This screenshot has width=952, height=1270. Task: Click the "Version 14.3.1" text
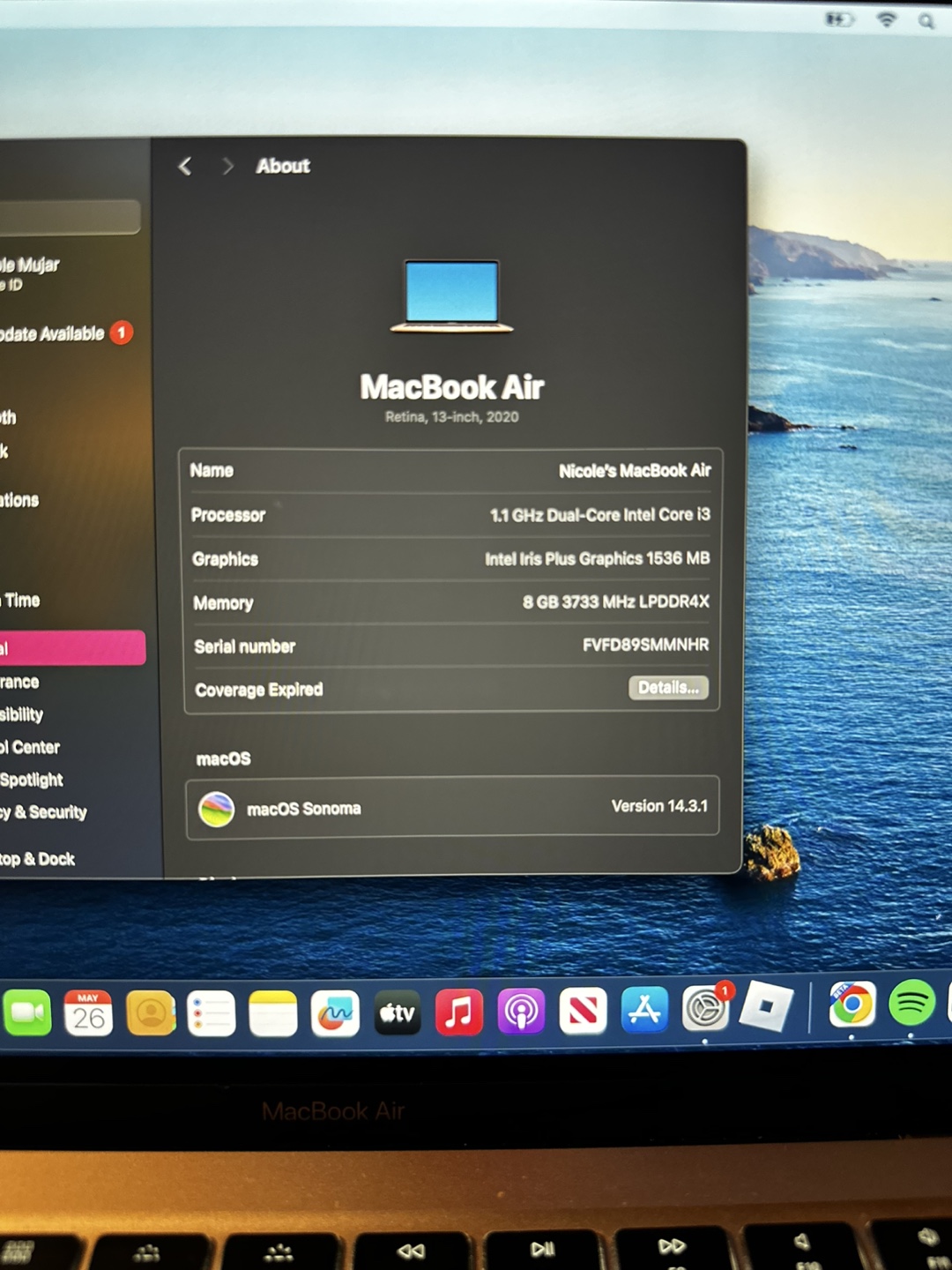point(659,806)
